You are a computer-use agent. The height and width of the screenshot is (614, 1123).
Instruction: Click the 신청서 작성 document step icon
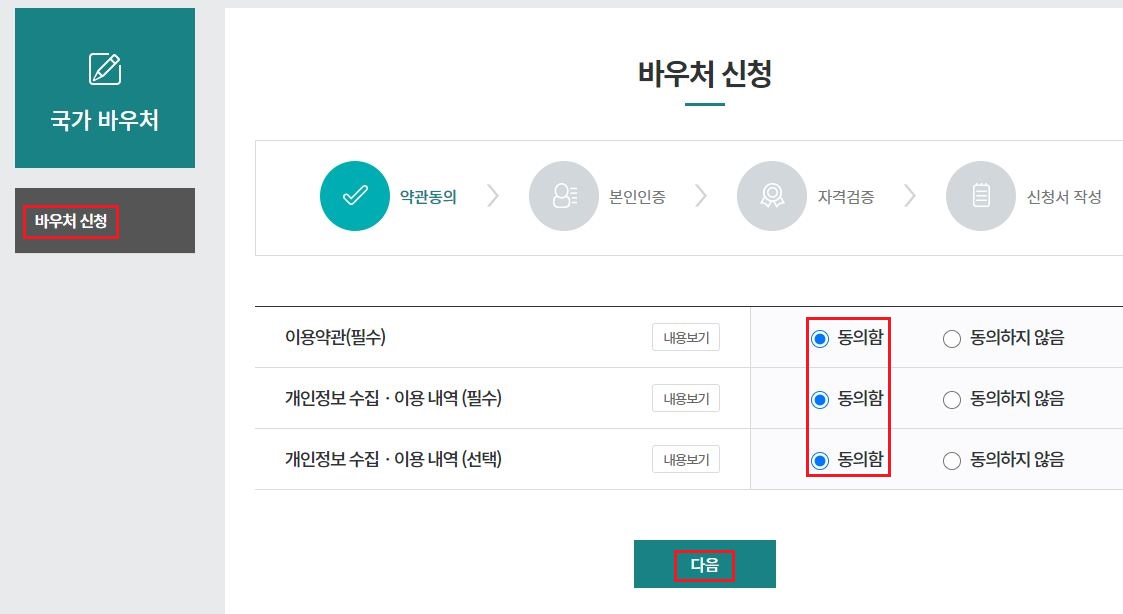tap(981, 197)
